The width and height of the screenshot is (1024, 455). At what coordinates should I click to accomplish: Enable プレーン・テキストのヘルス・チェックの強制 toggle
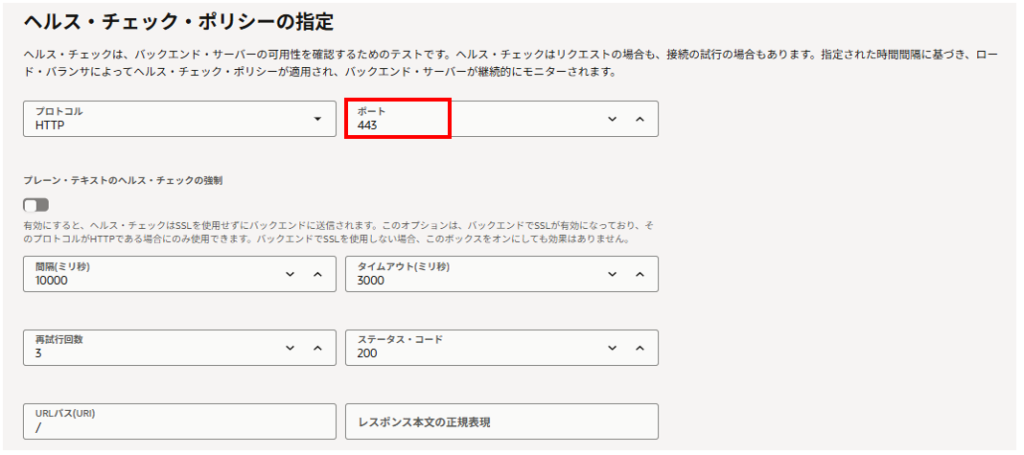point(36,205)
